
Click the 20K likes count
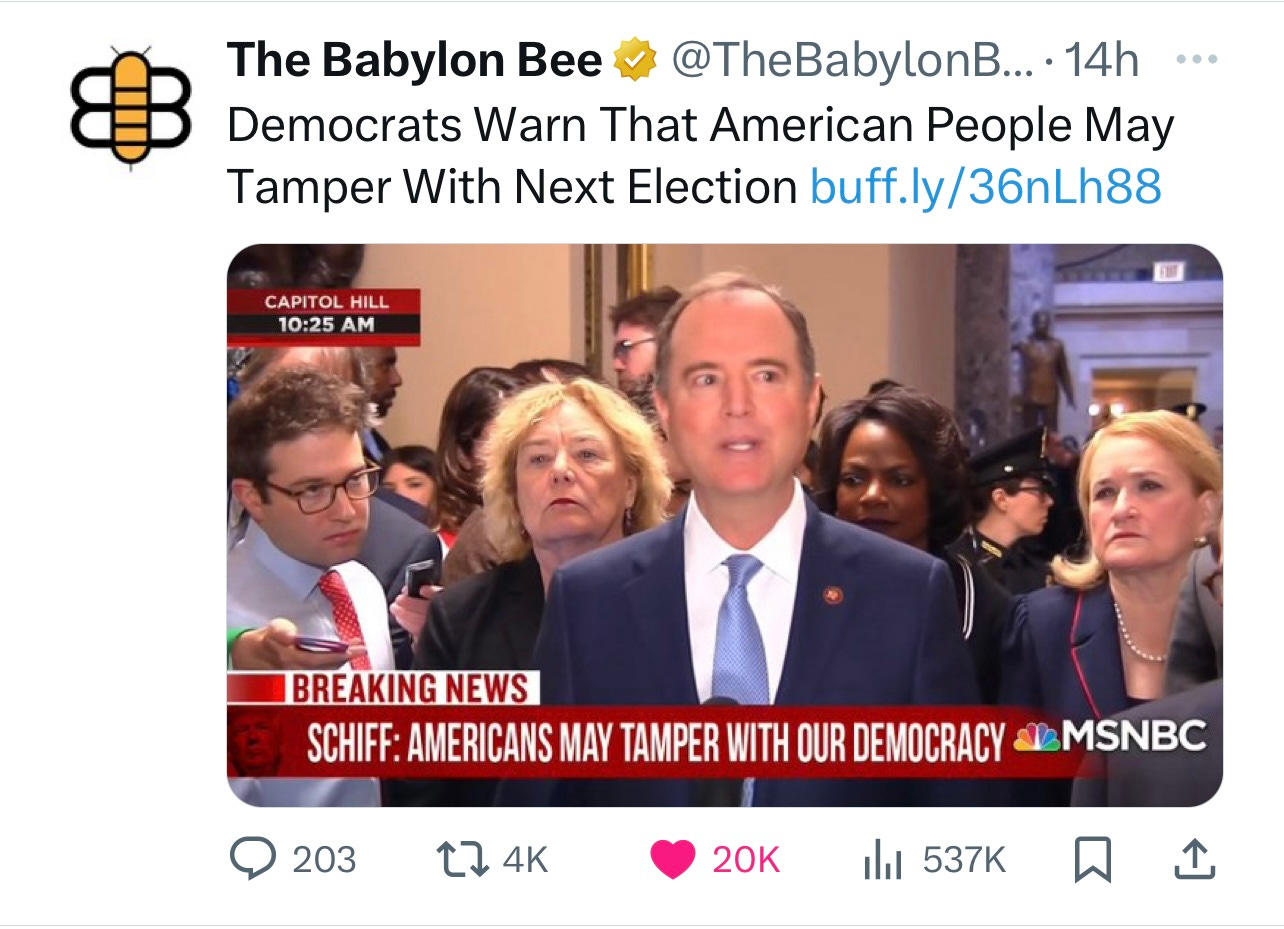tap(745, 860)
